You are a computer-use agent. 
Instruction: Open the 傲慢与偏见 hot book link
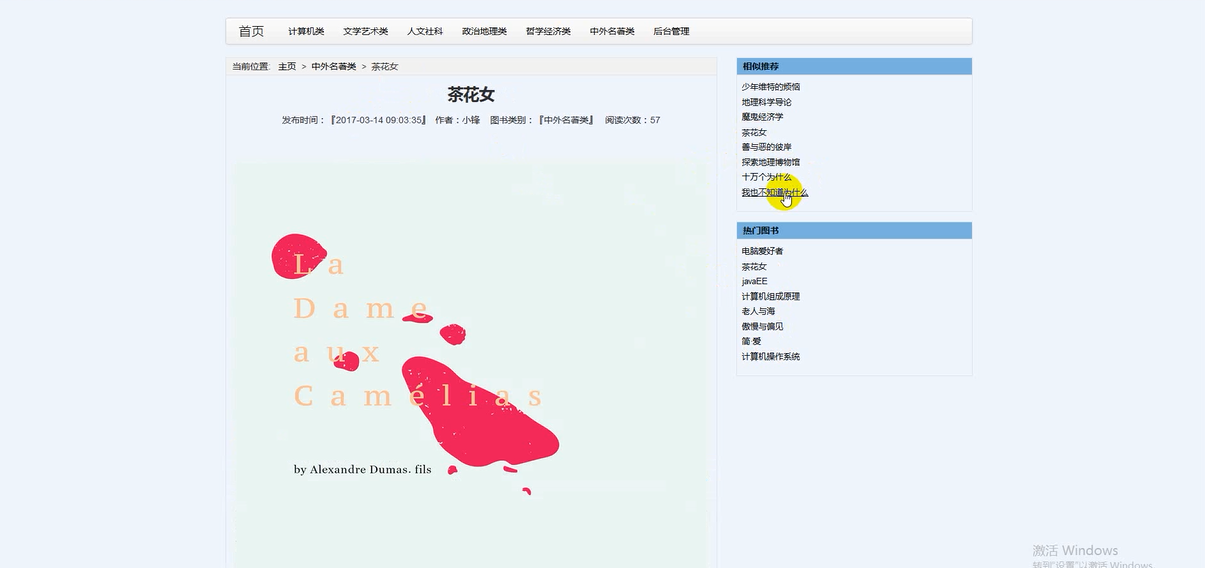tap(762, 326)
